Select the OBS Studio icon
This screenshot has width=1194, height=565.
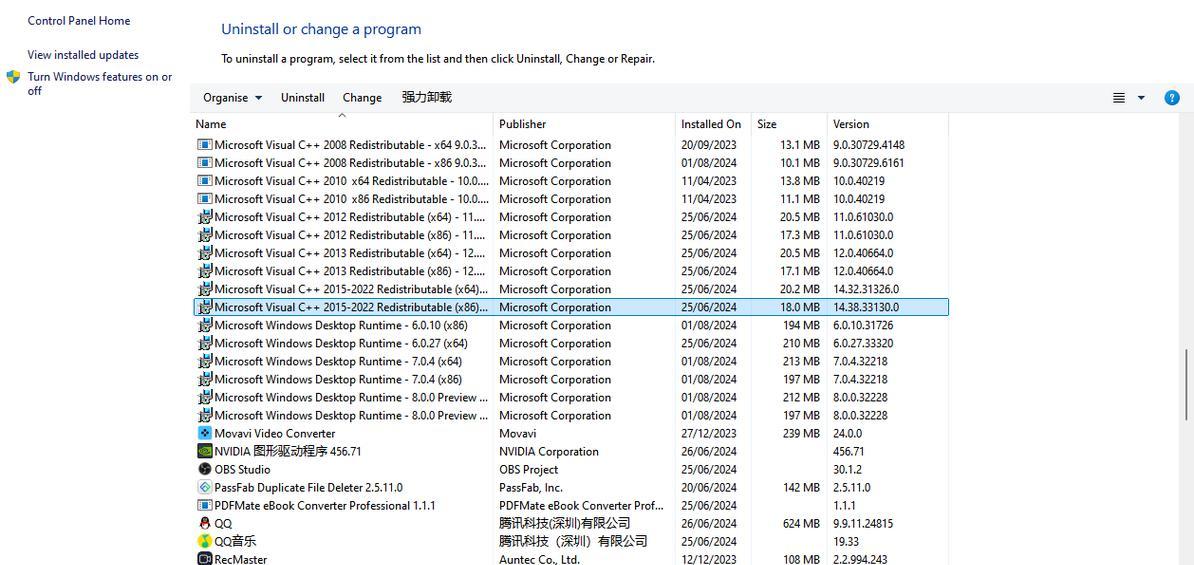(x=205, y=469)
